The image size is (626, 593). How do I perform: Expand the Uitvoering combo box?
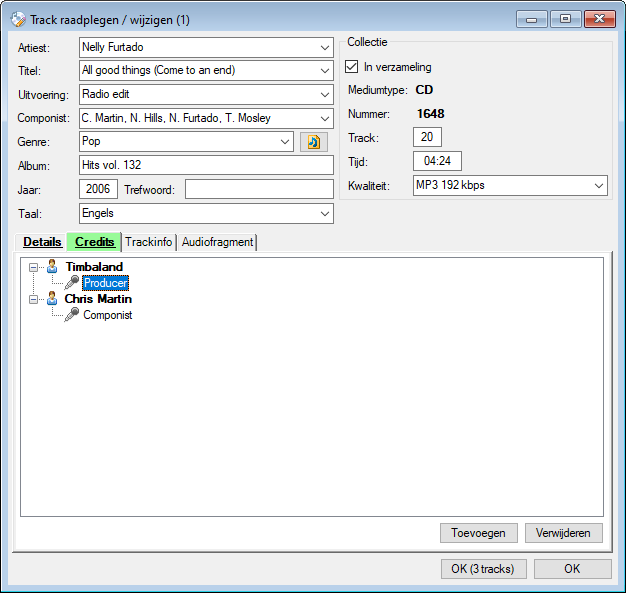coord(325,95)
